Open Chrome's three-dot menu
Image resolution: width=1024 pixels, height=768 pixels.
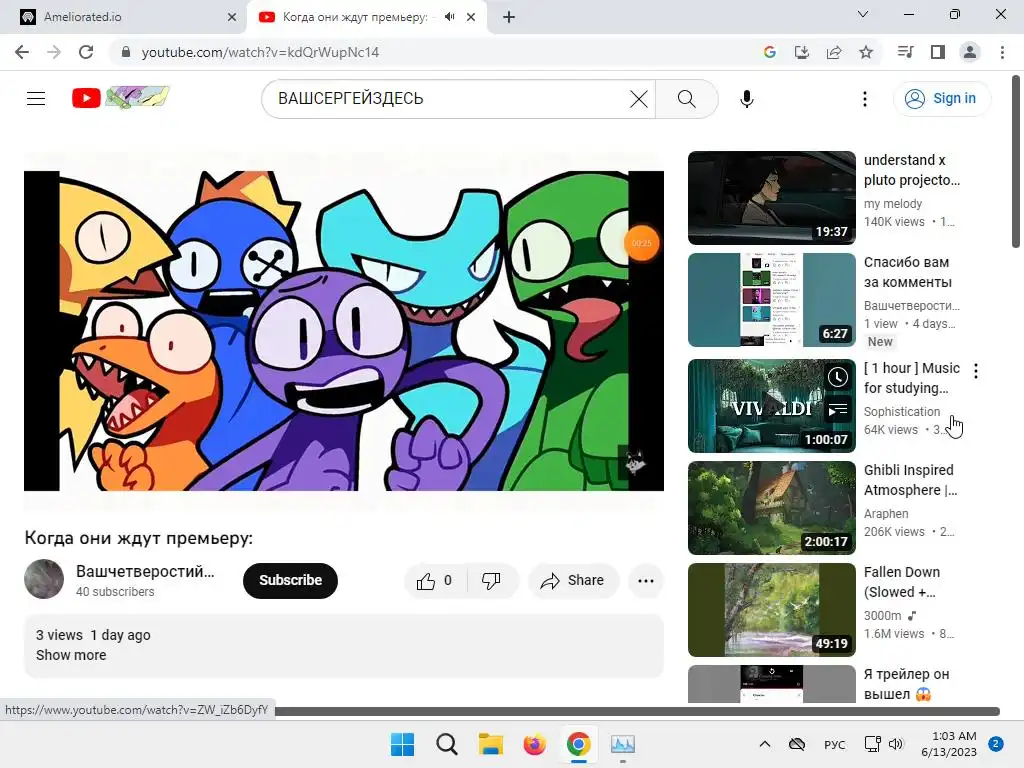click(1002, 52)
